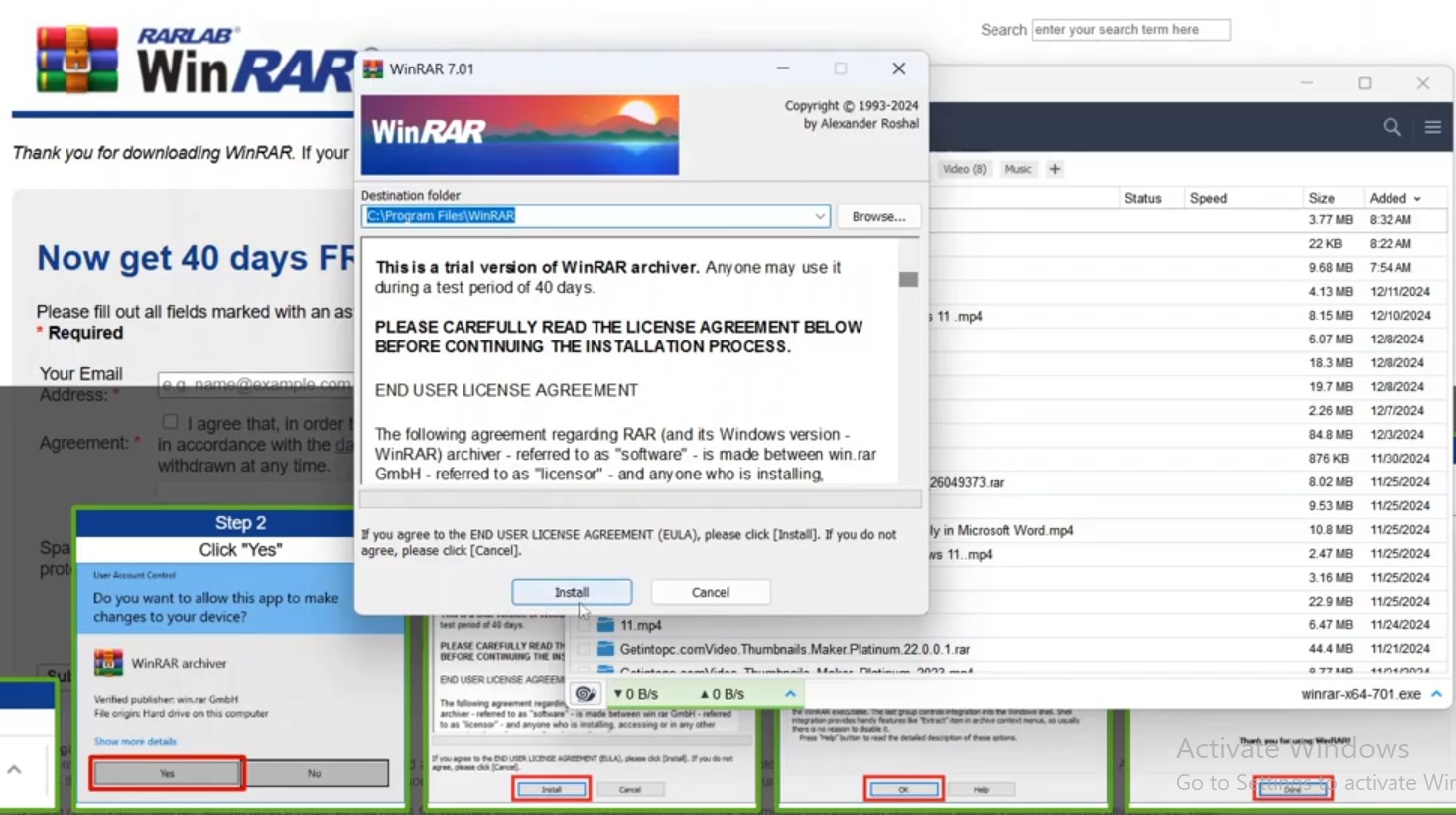Screen dimensions: 1456x815
Task: Click the download speed 0 B/s indicator
Action: (x=636, y=694)
